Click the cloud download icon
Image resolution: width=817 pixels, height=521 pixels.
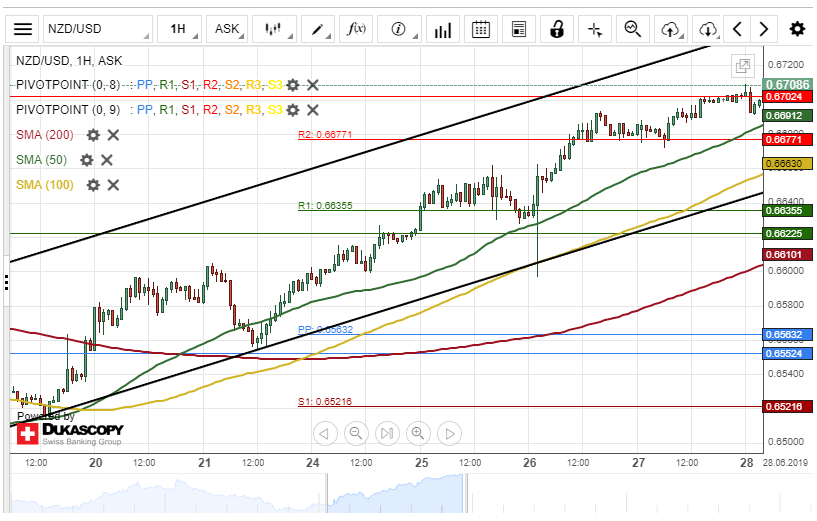point(708,29)
